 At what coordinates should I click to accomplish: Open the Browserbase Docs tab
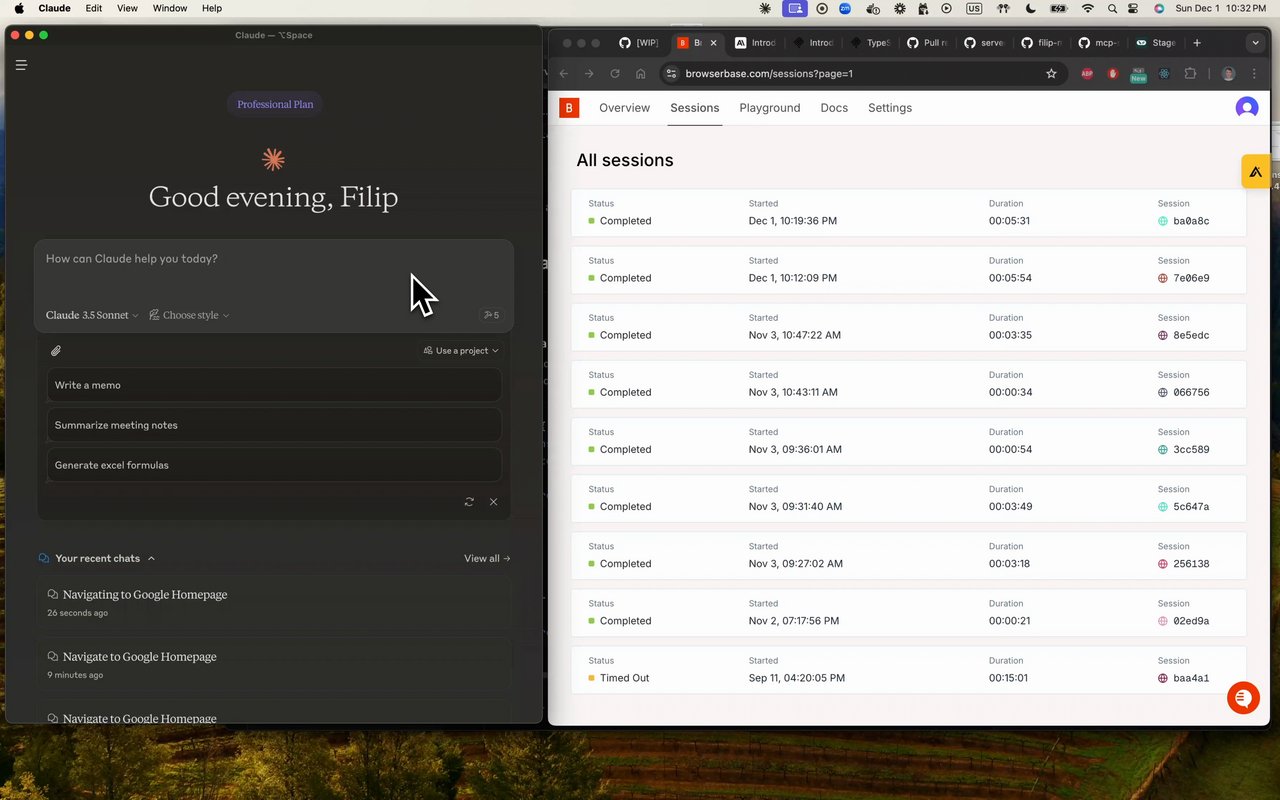coord(834,108)
